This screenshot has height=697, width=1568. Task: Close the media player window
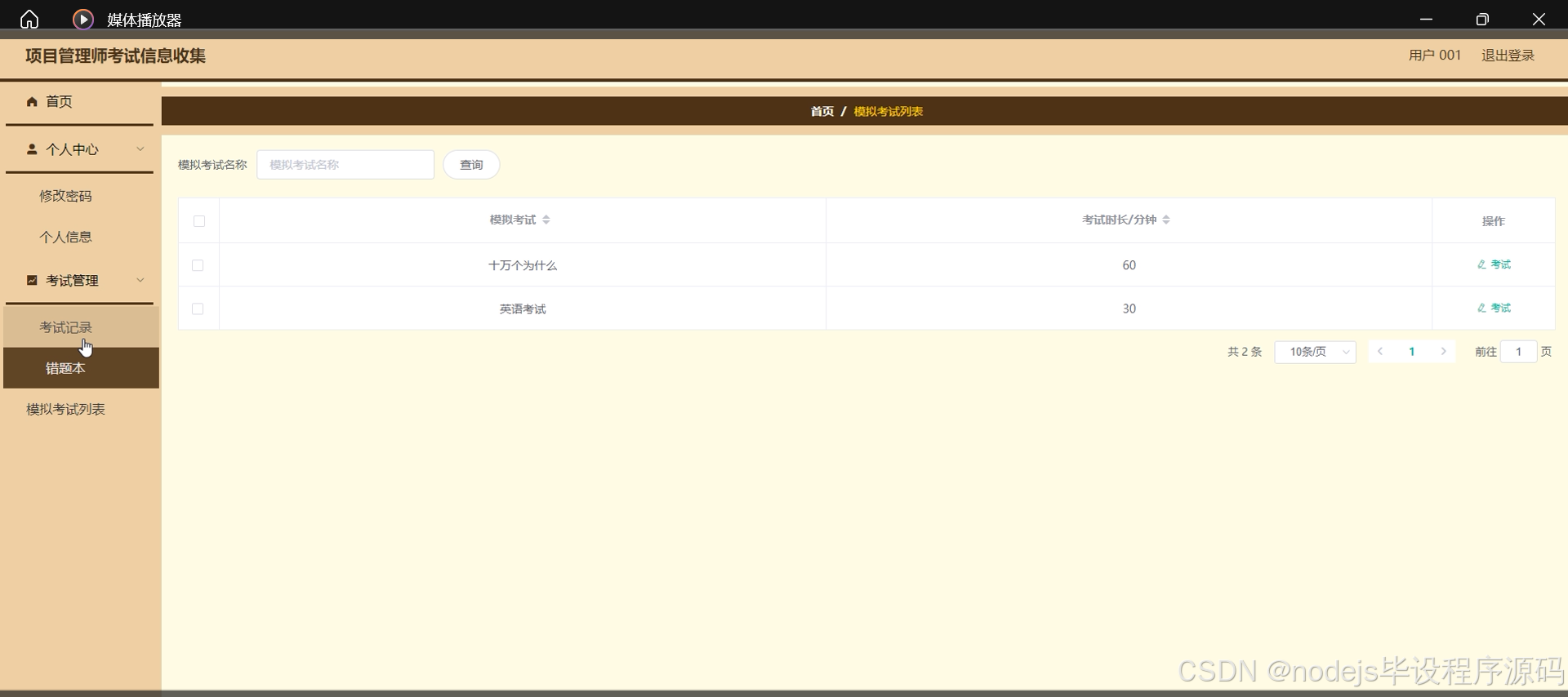point(1539,19)
